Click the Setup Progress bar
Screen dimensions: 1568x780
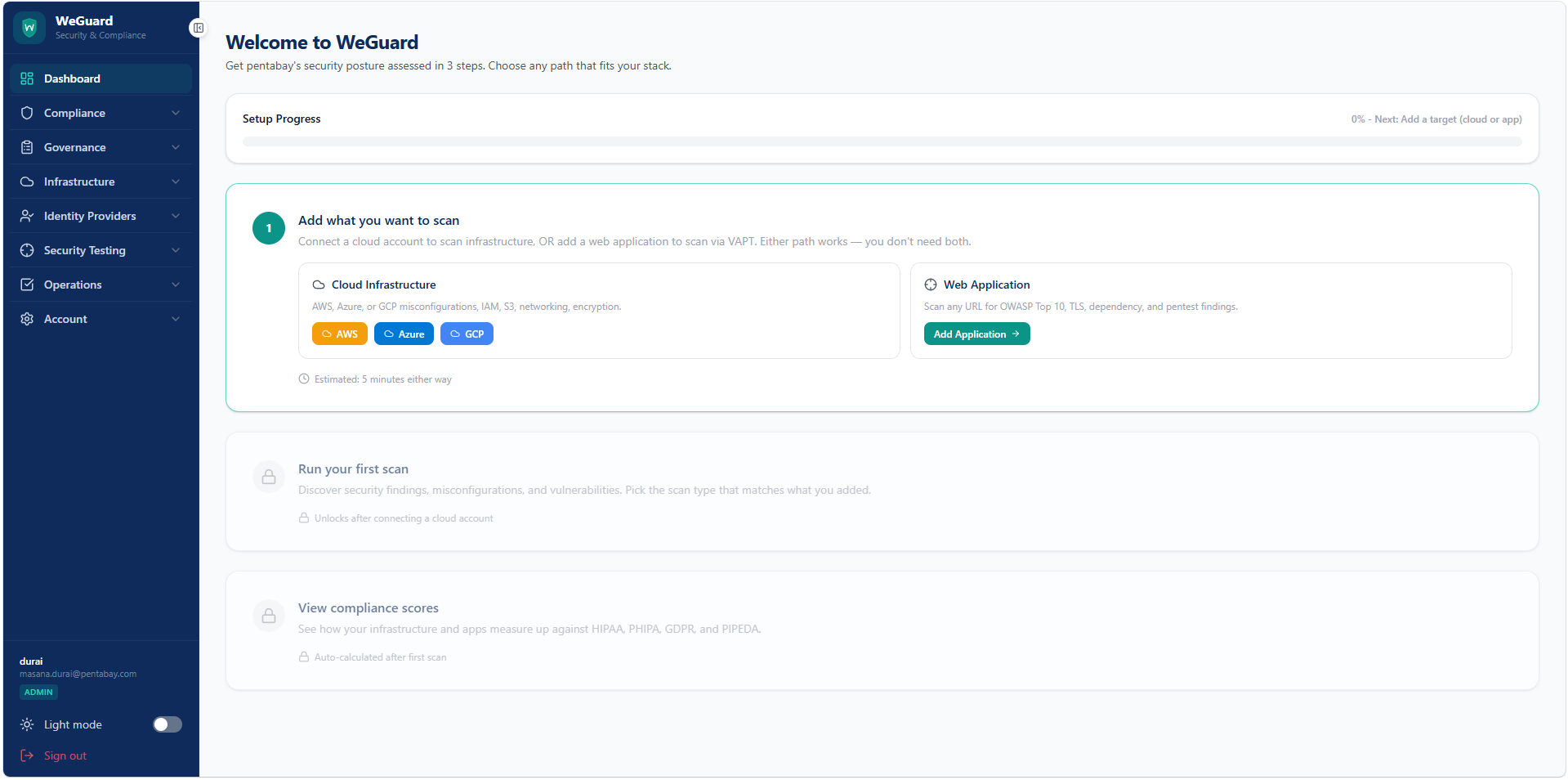pyautogui.click(x=882, y=141)
